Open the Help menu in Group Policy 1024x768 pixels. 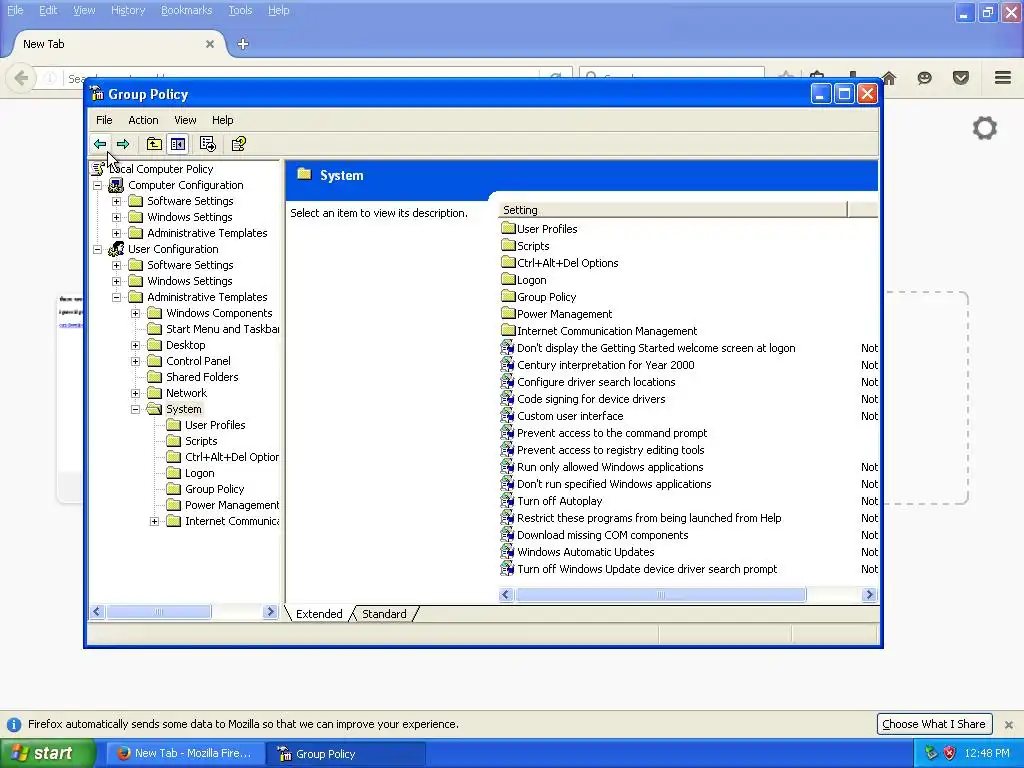(x=222, y=120)
